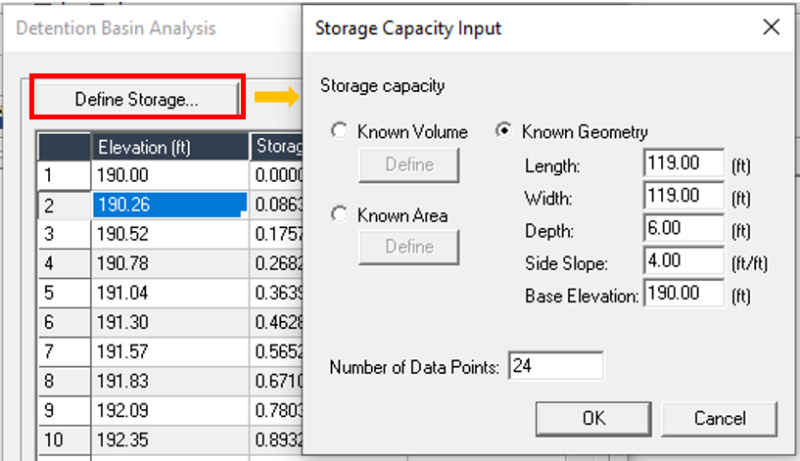Click the Depth input field
Screen dimensions: 800x461
[684, 229]
